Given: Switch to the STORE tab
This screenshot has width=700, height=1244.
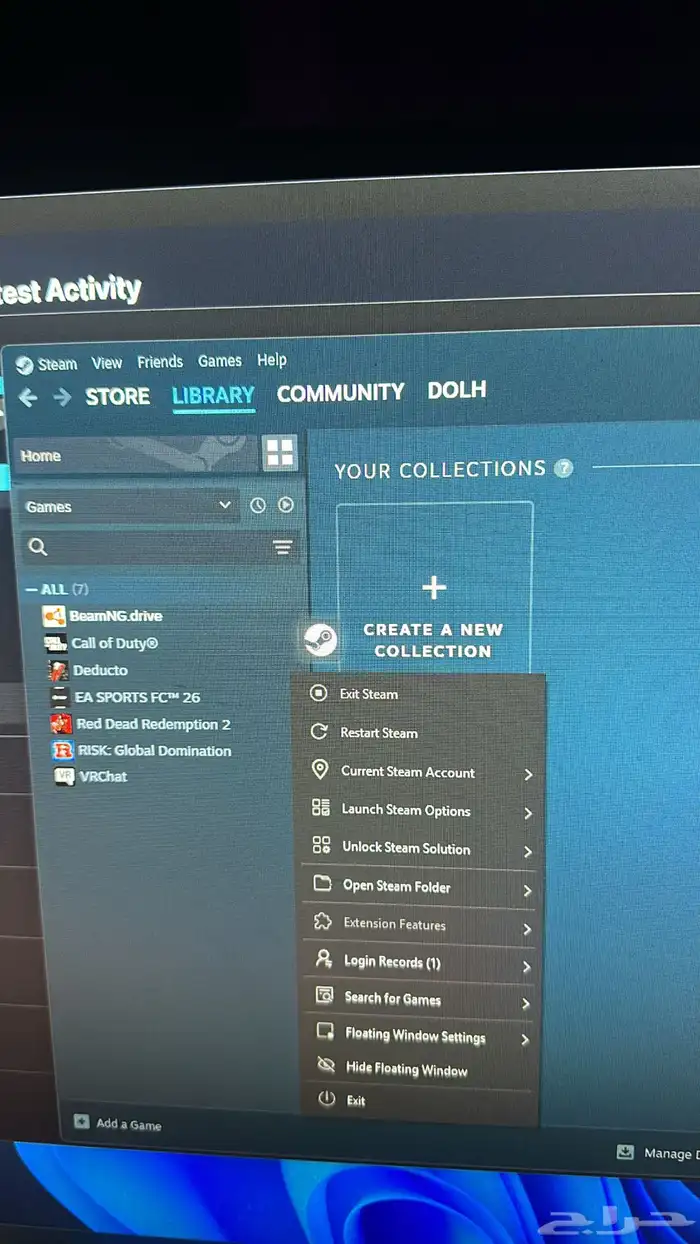Looking at the screenshot, I should tap(117, 397).
